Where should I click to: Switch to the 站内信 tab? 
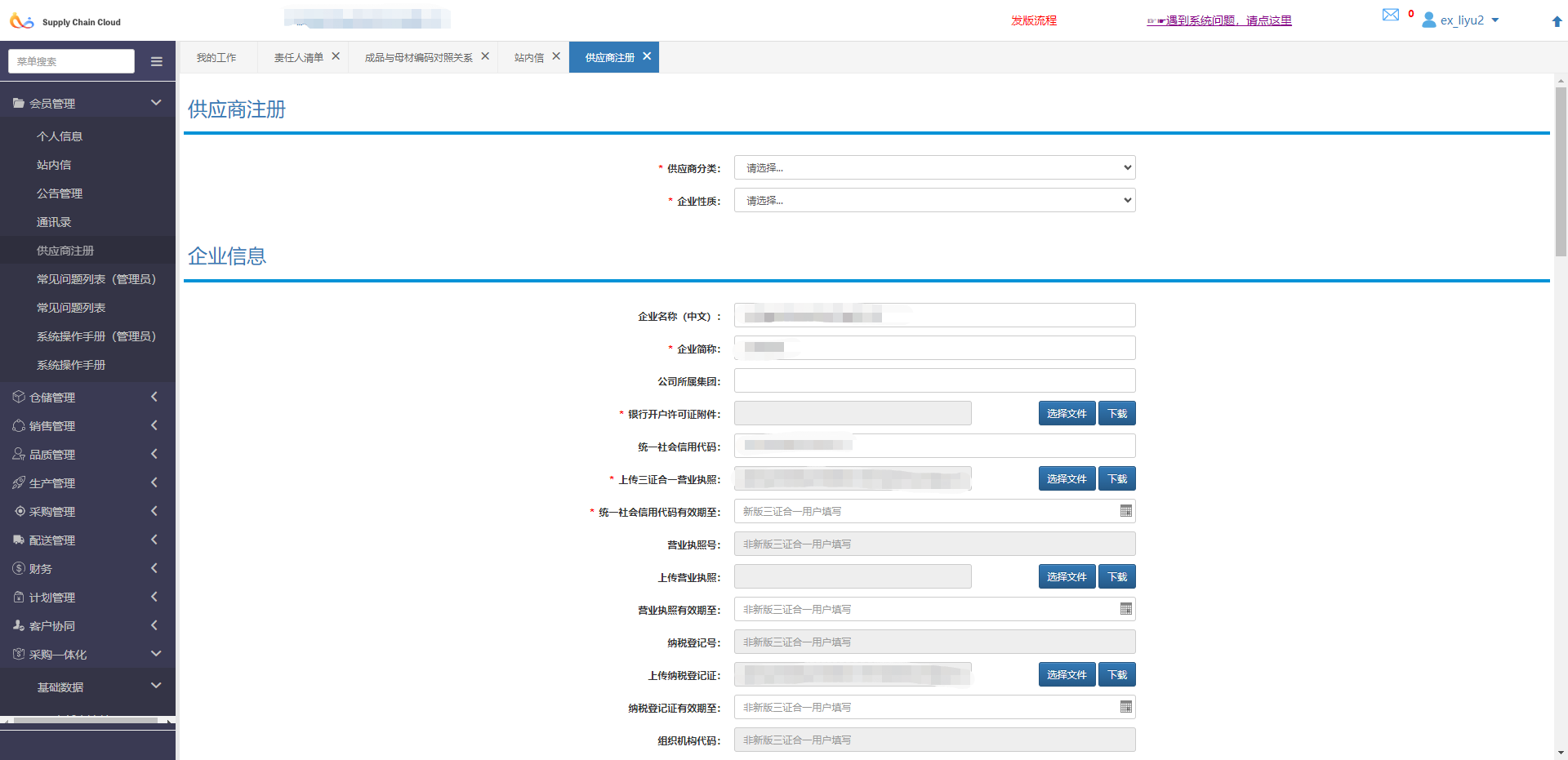tap(528, 57)
